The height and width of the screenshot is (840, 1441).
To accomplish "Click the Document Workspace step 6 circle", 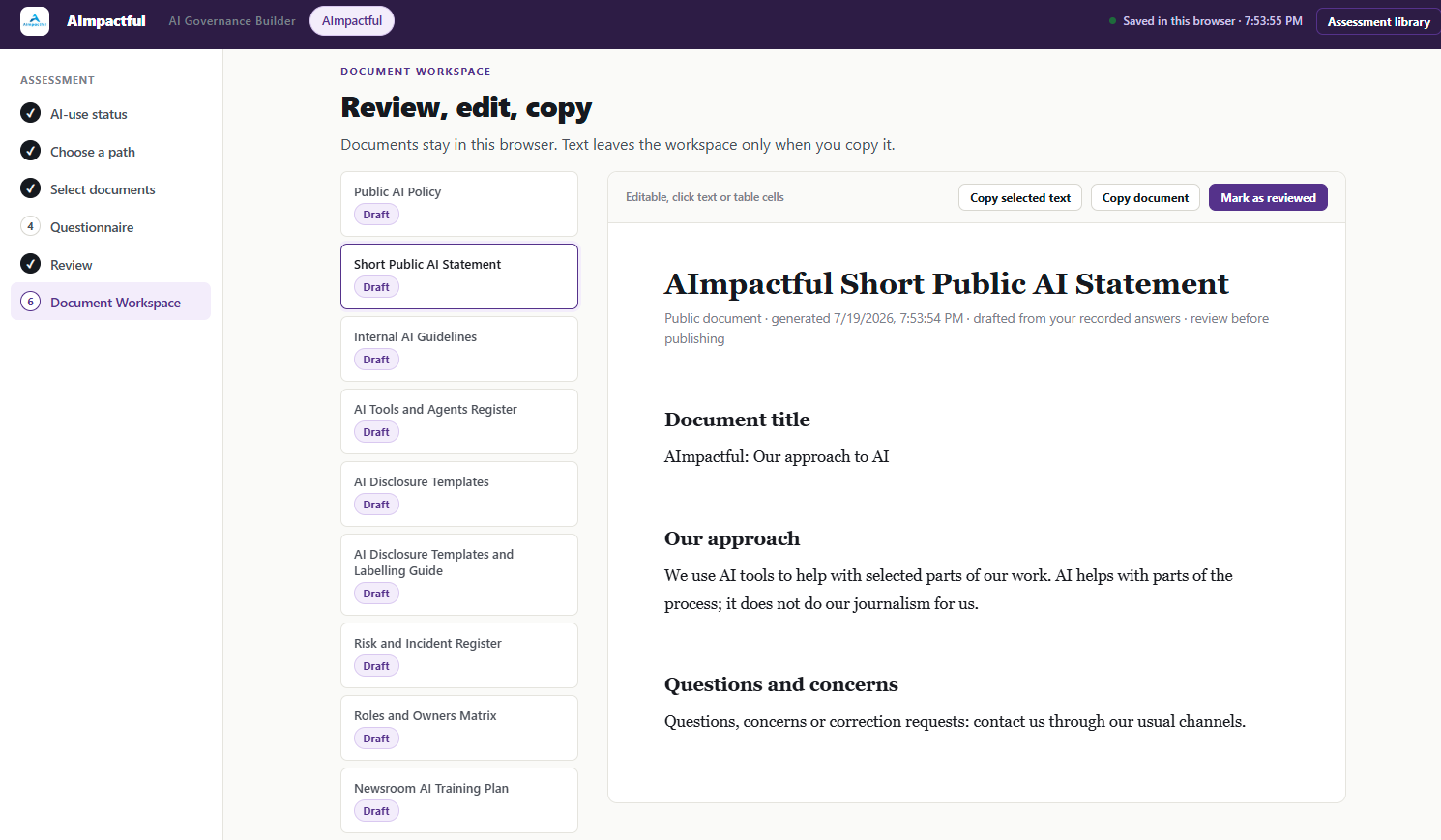I will (31, 302).
